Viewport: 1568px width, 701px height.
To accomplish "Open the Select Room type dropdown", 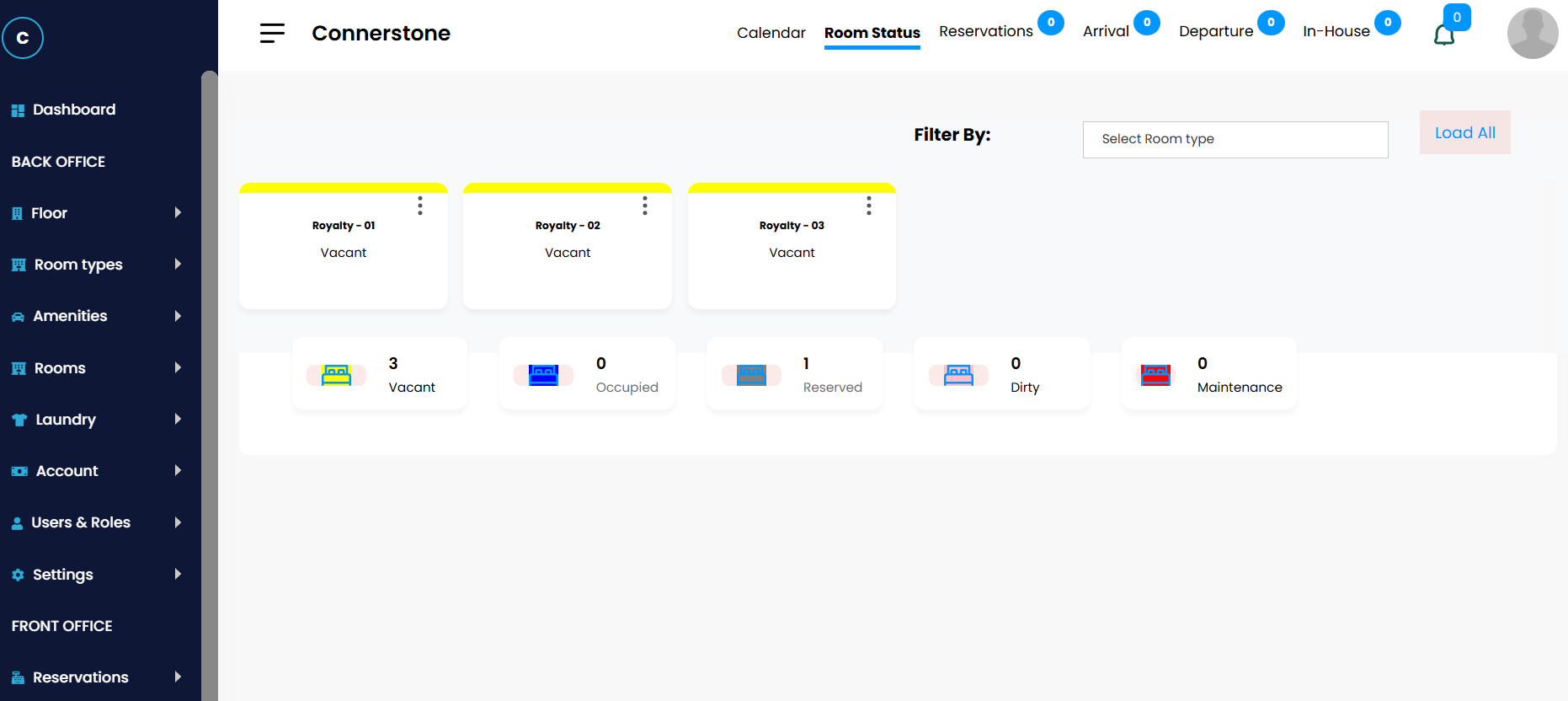I will tap(1235, 140).
